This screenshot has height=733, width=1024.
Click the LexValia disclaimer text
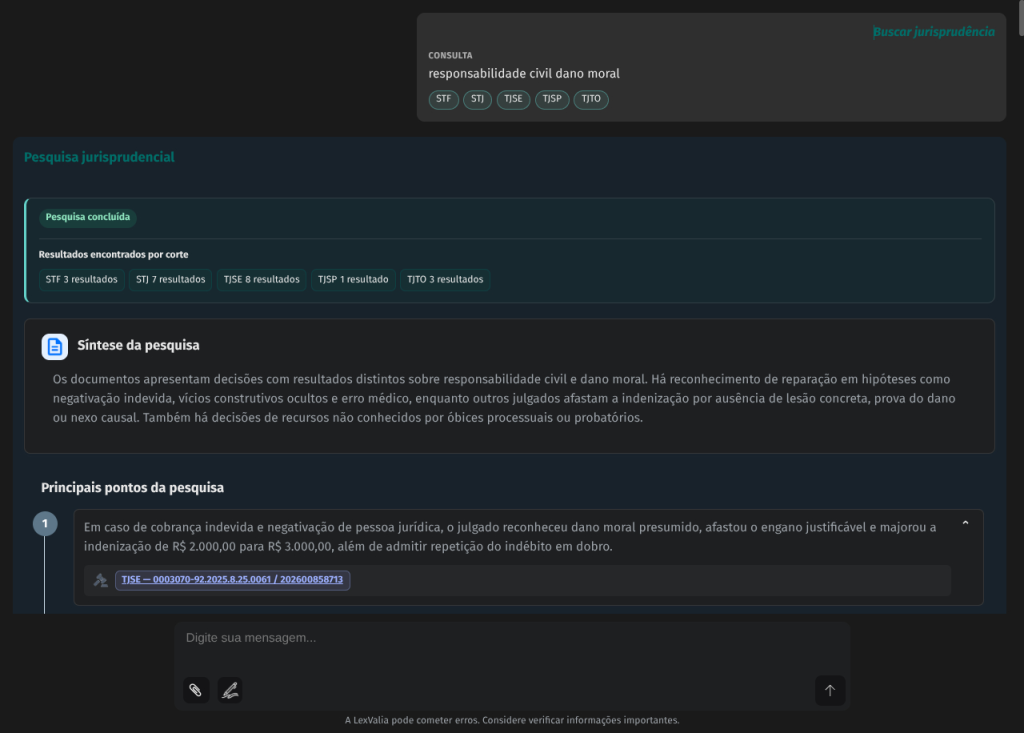(512, 720)
